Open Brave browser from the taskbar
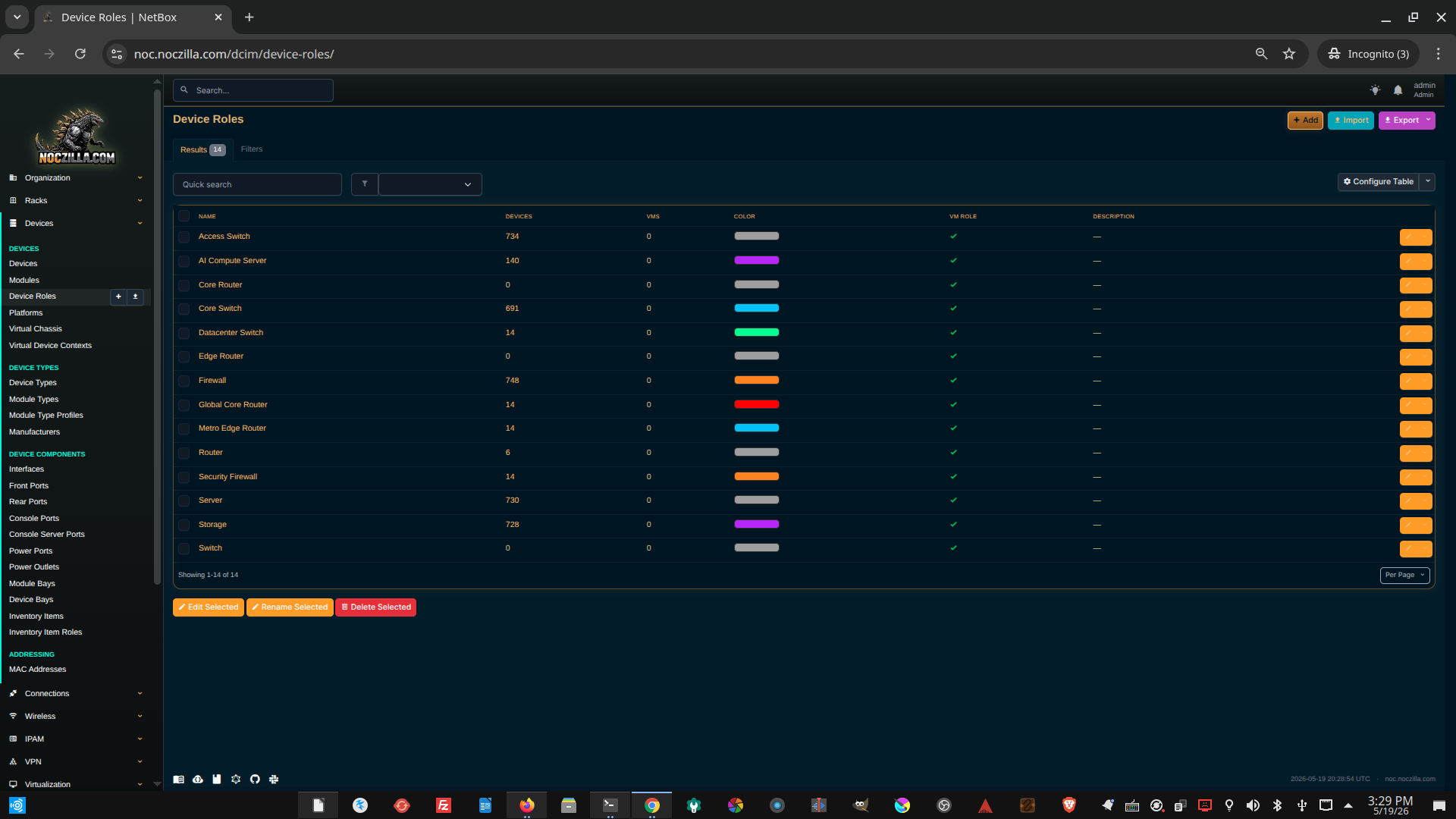The height and width of the screenshot is (819, 1456). [1069, 805]
